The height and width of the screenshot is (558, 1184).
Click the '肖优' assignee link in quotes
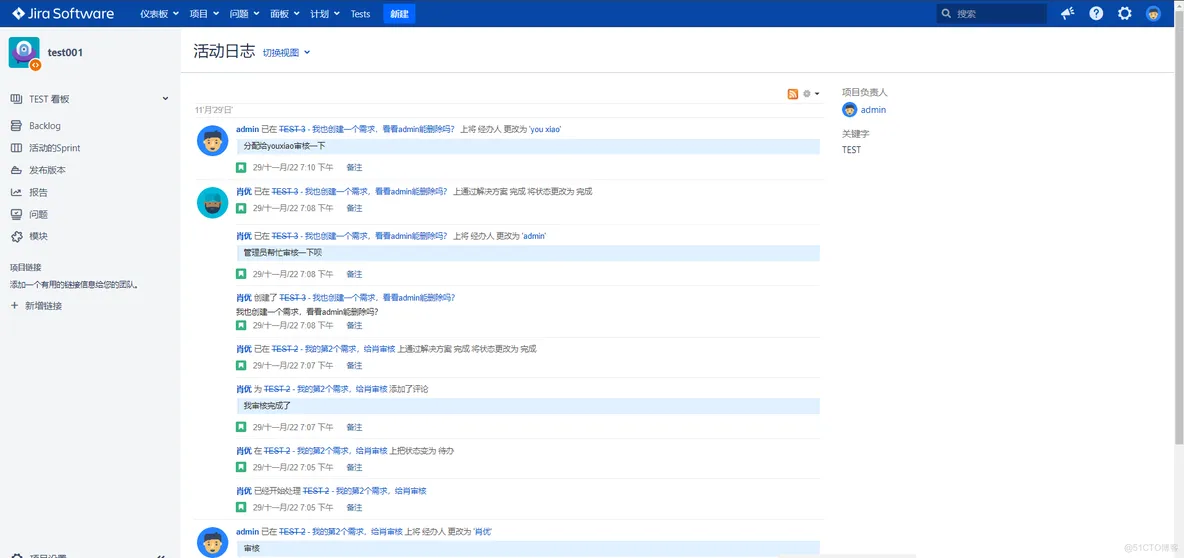(483, 532)
